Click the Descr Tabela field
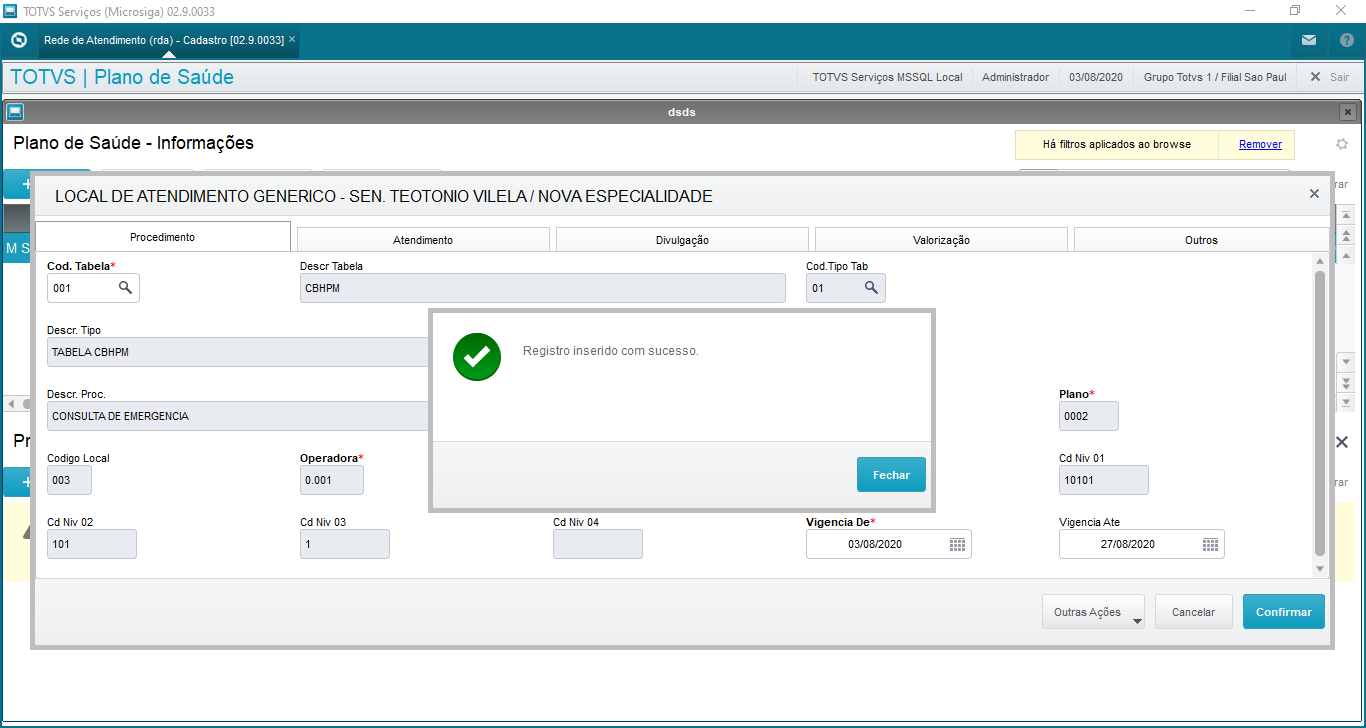This screenshot has width=1366, height=728. (x=543, y=288)
